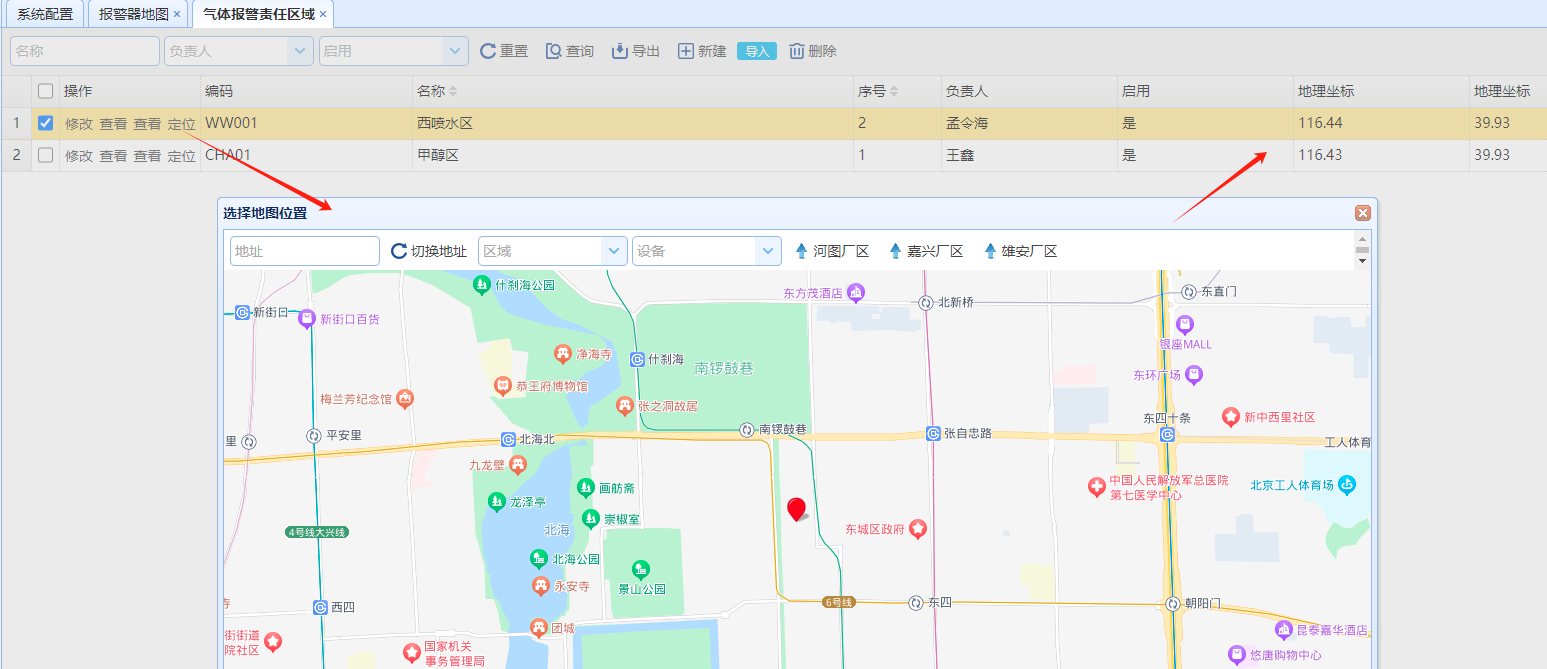This screenshot has width=1547, height=669.
Task: Expand the 负责人 filter dropdown
Action: [299, 51]
